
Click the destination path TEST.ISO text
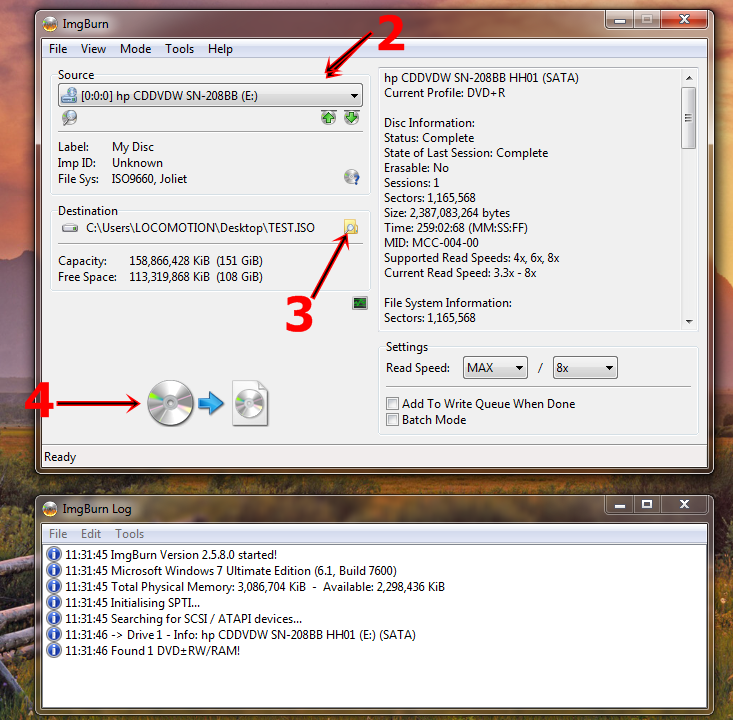tap(200, 228)
